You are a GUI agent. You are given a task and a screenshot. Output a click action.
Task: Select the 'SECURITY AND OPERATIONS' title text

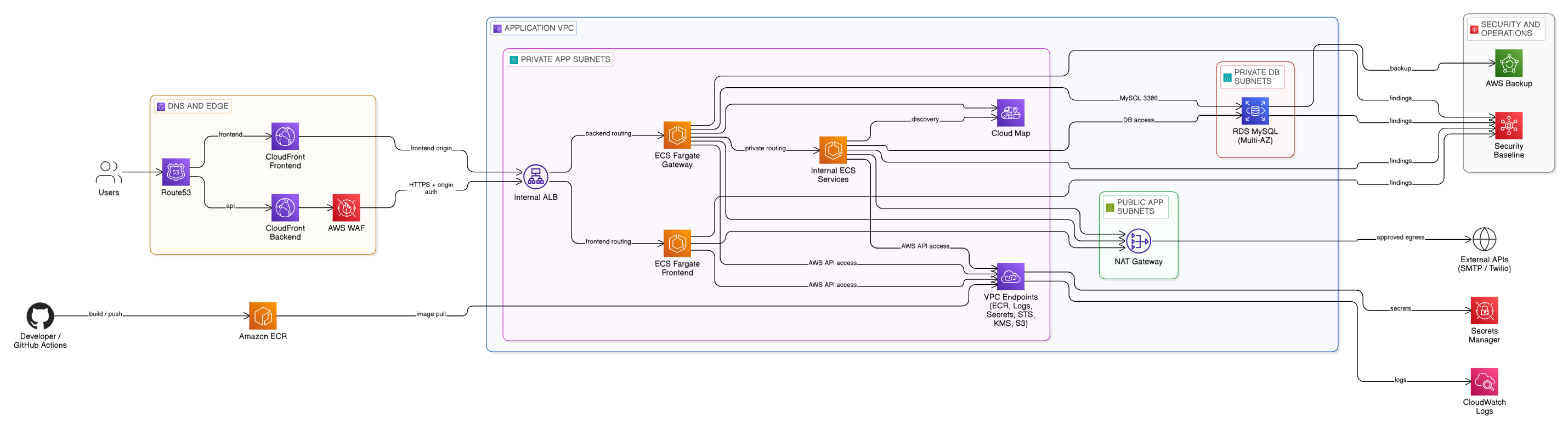(1511, 29)
